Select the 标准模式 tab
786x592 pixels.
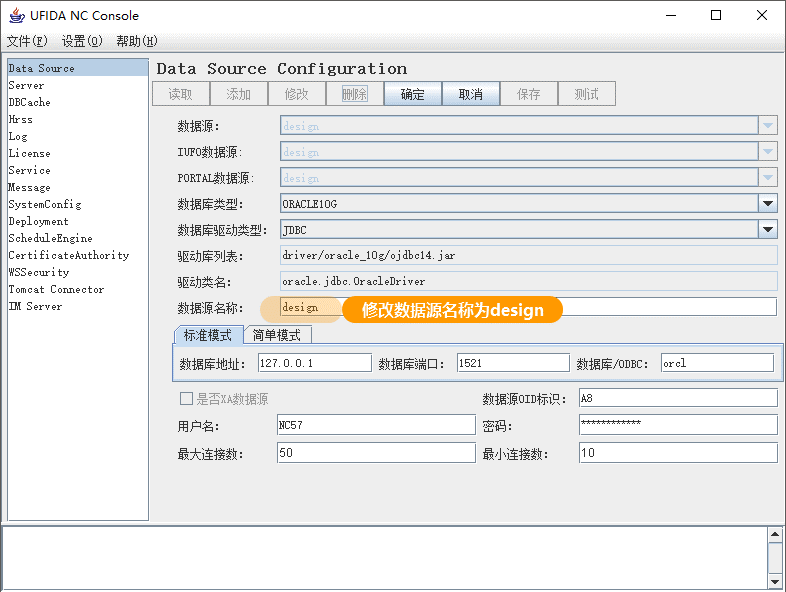click(x=208, y=335)
